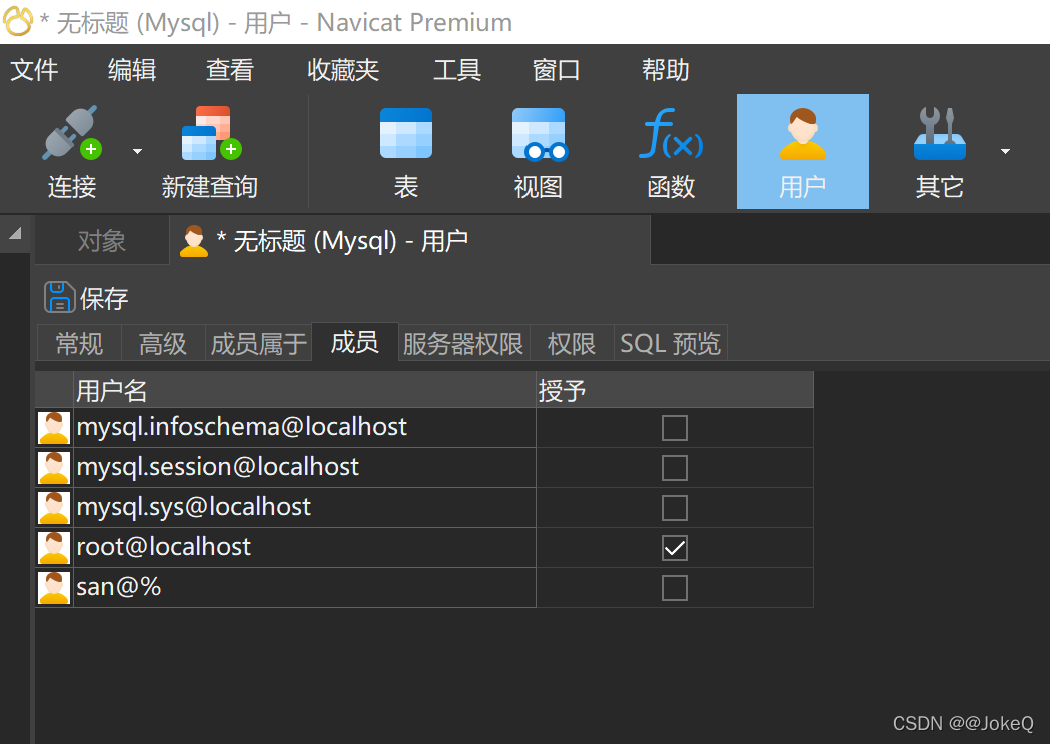Open the dropdown arrow next to 连接
This screenshot has width=1050, height=744.
click(137, 151)
